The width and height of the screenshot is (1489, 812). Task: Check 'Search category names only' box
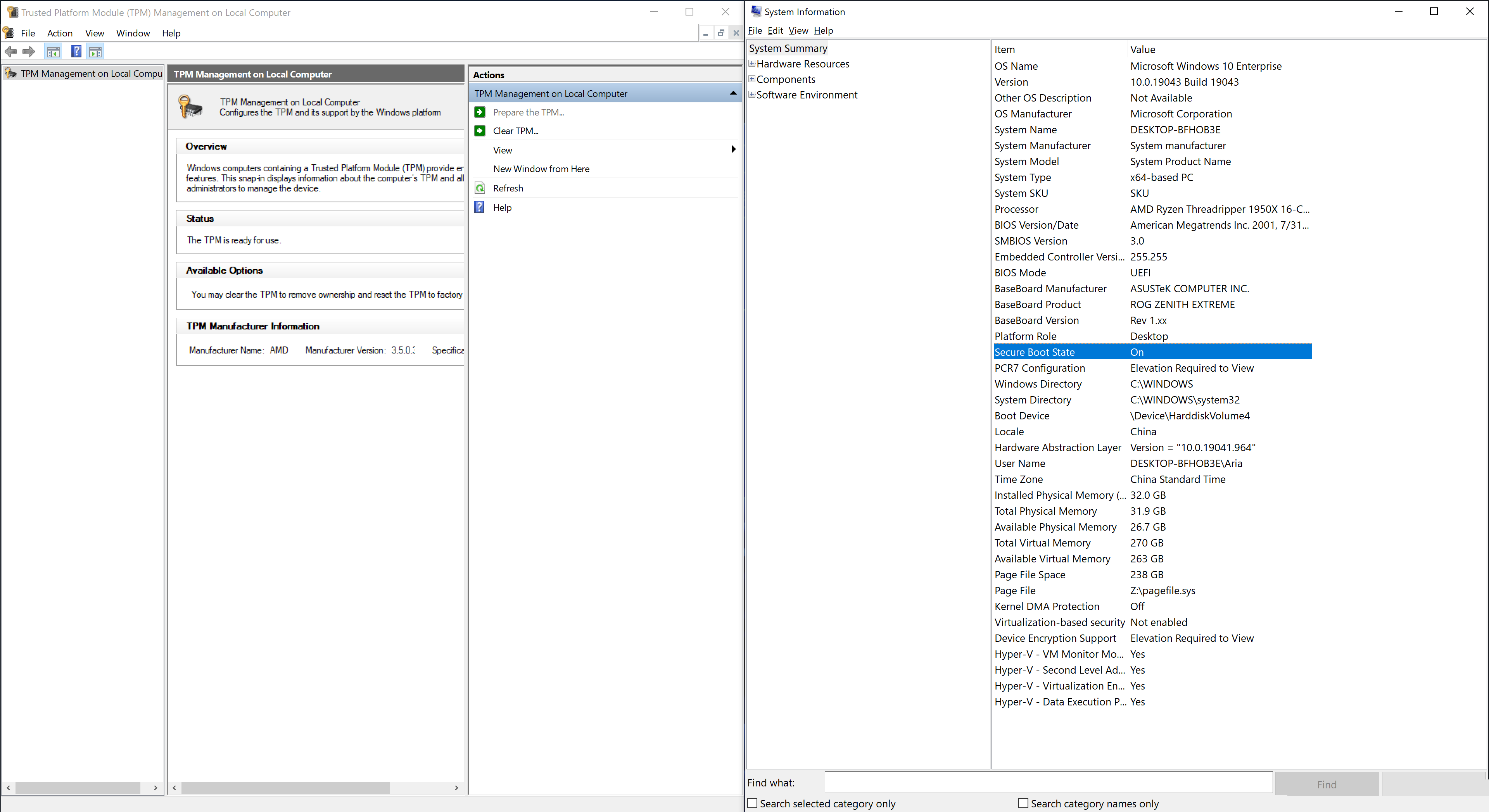point(1023,803)
